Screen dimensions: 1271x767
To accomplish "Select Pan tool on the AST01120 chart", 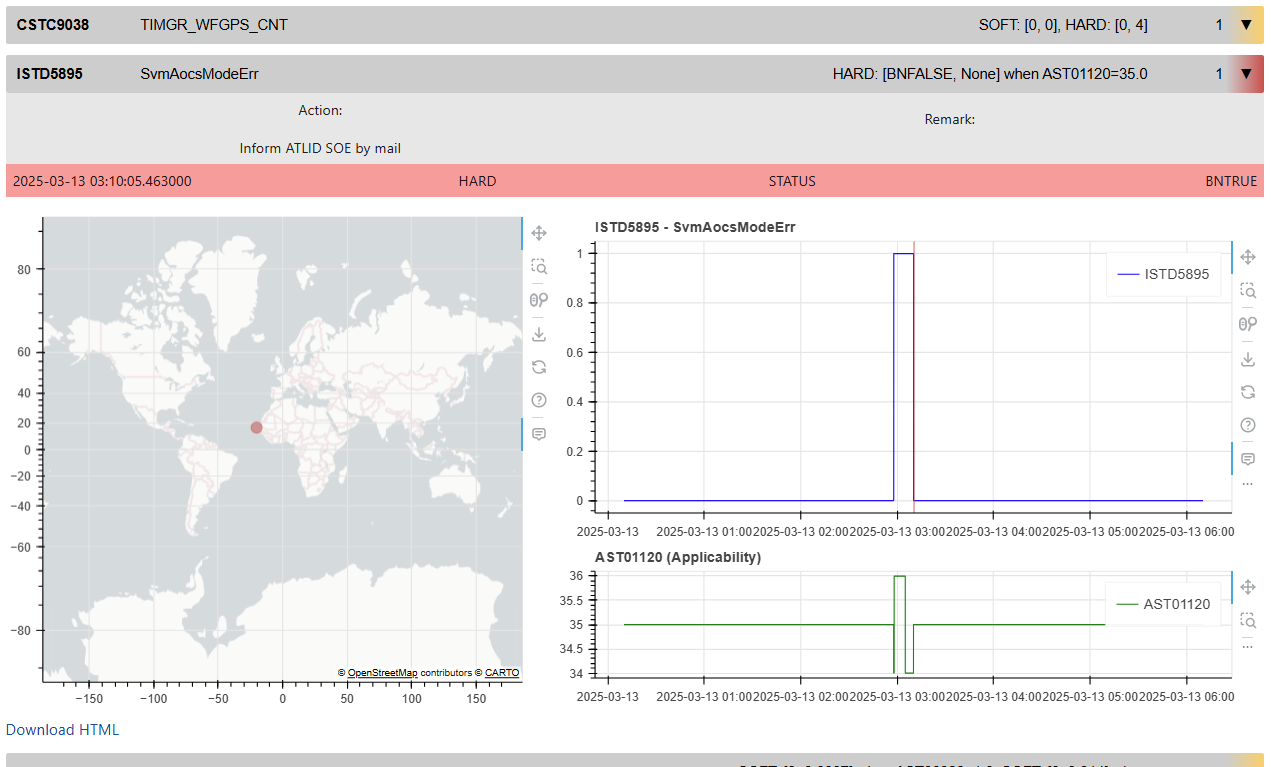I will [1248, 587].
